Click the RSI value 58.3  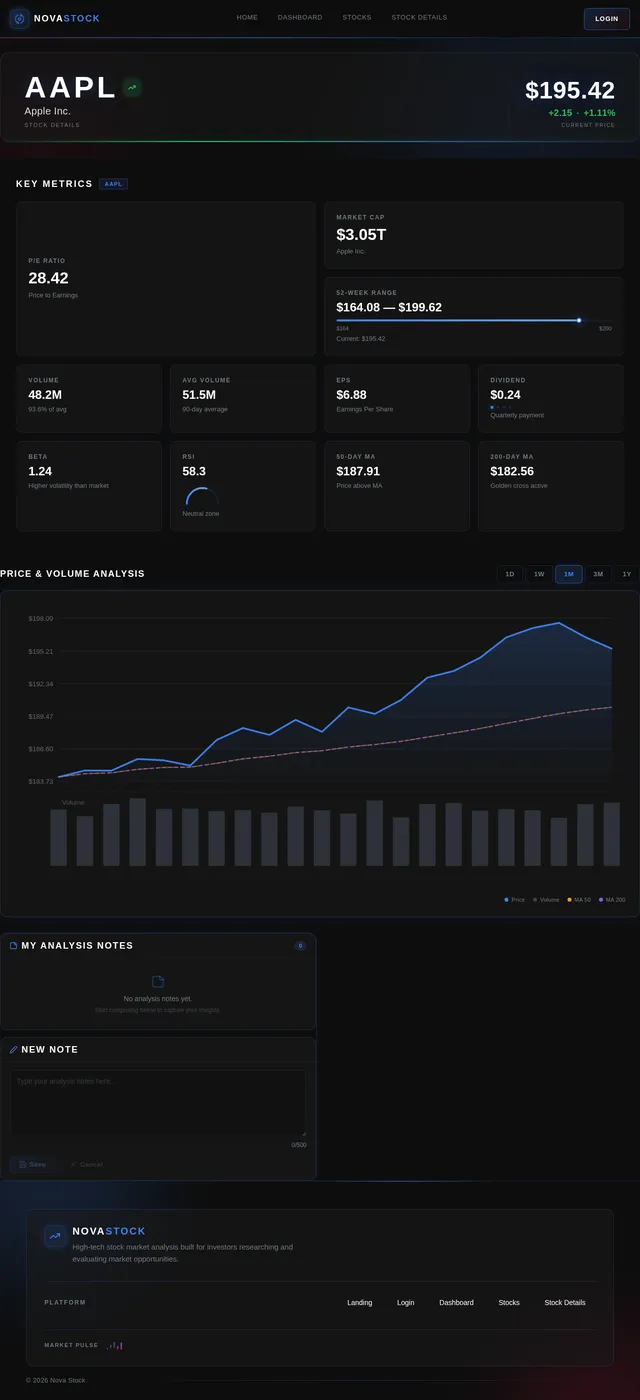pos(194,471)
